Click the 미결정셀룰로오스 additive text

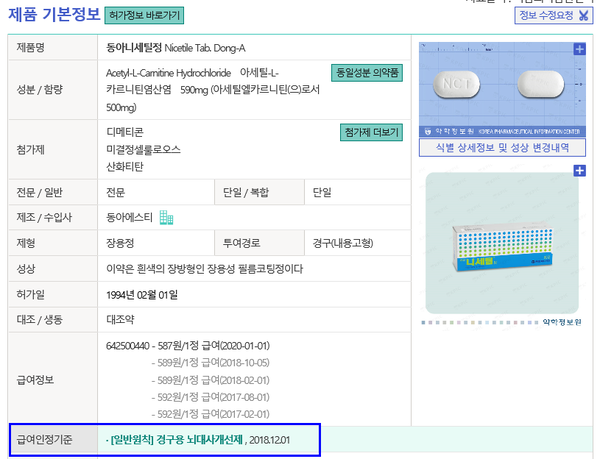(143, 150)
